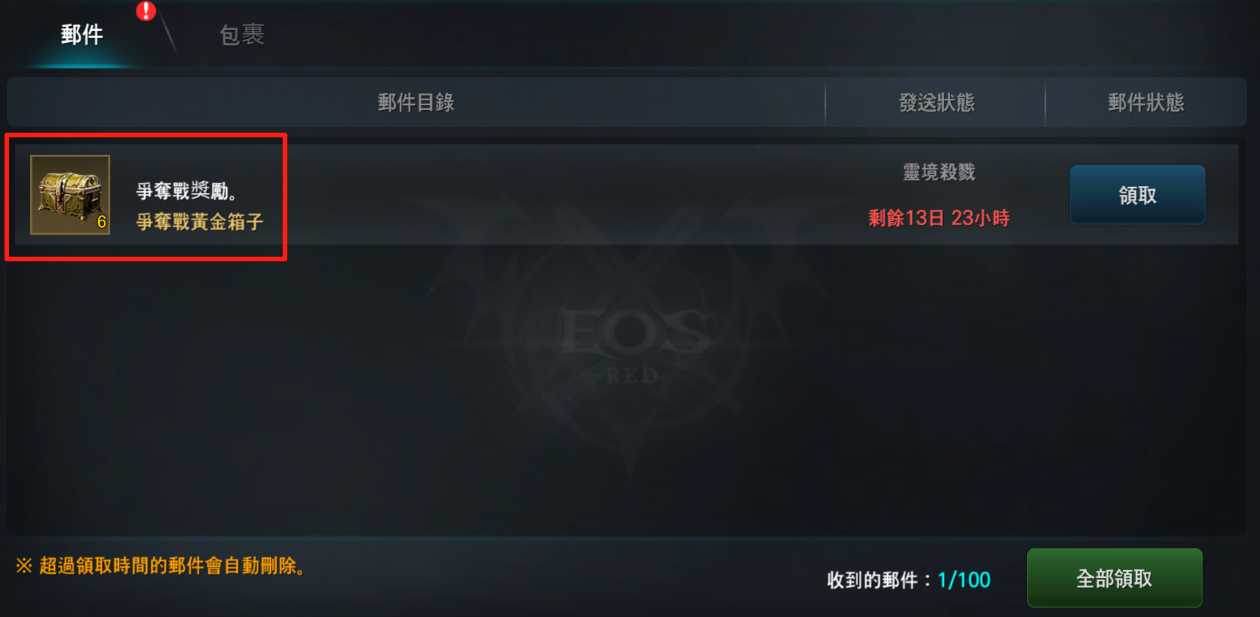
Task: Click the 剩餘13日 23小時 remaining time text
Action: click(938, 218)
